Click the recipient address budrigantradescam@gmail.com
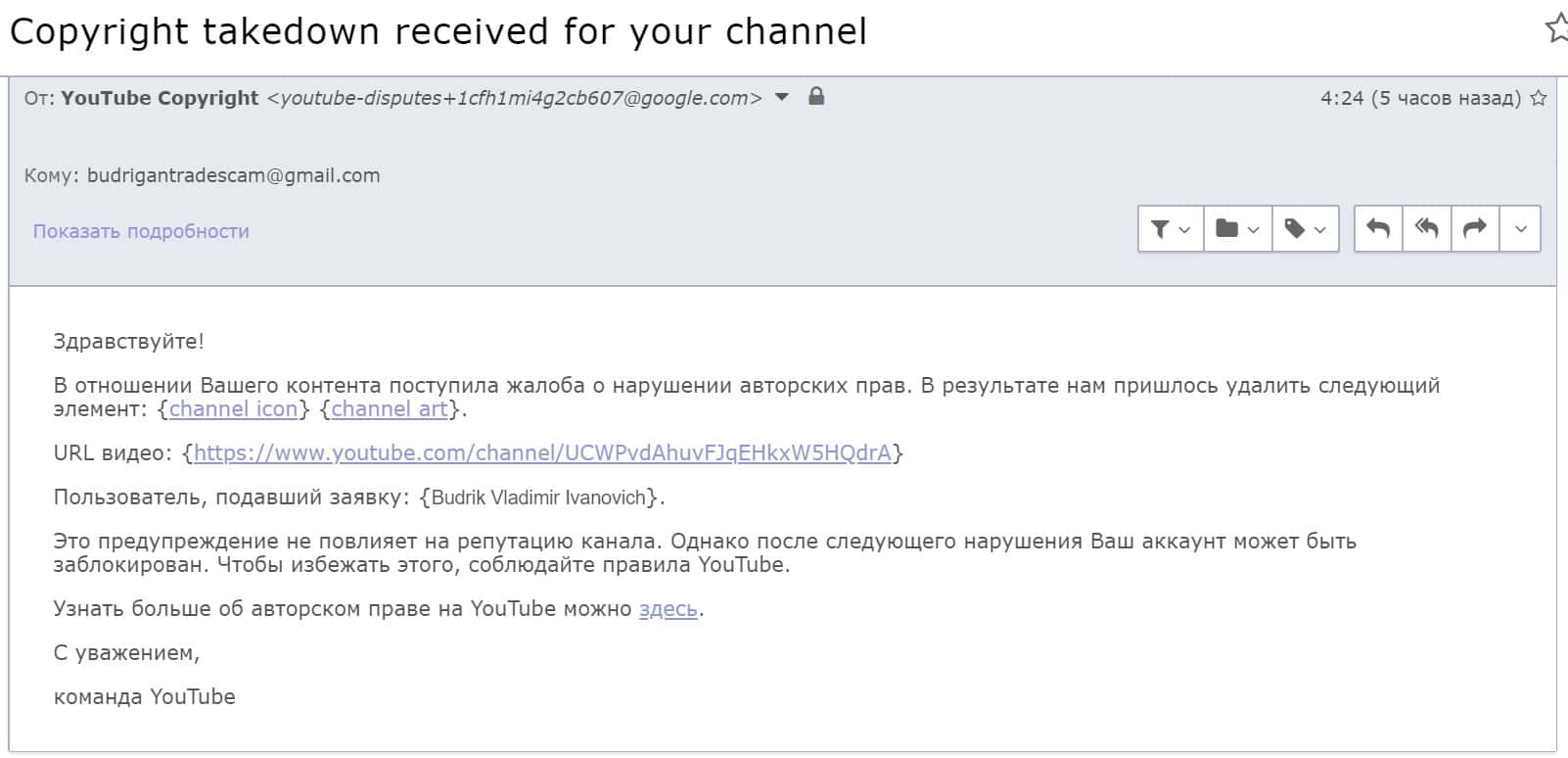Image resolution: width=1568 pixels, height=758 pixels. click(233, 176)
